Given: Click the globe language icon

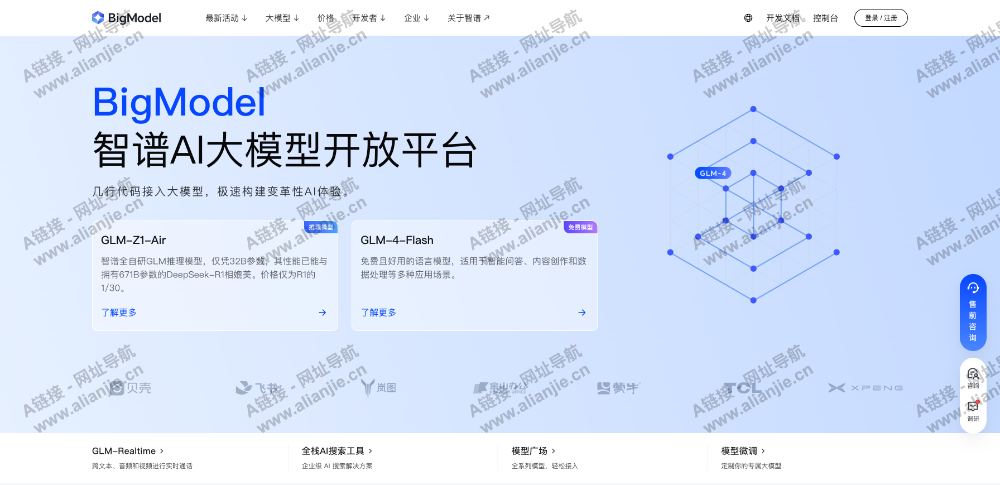Looking at the screenshot, I should 748,18.
